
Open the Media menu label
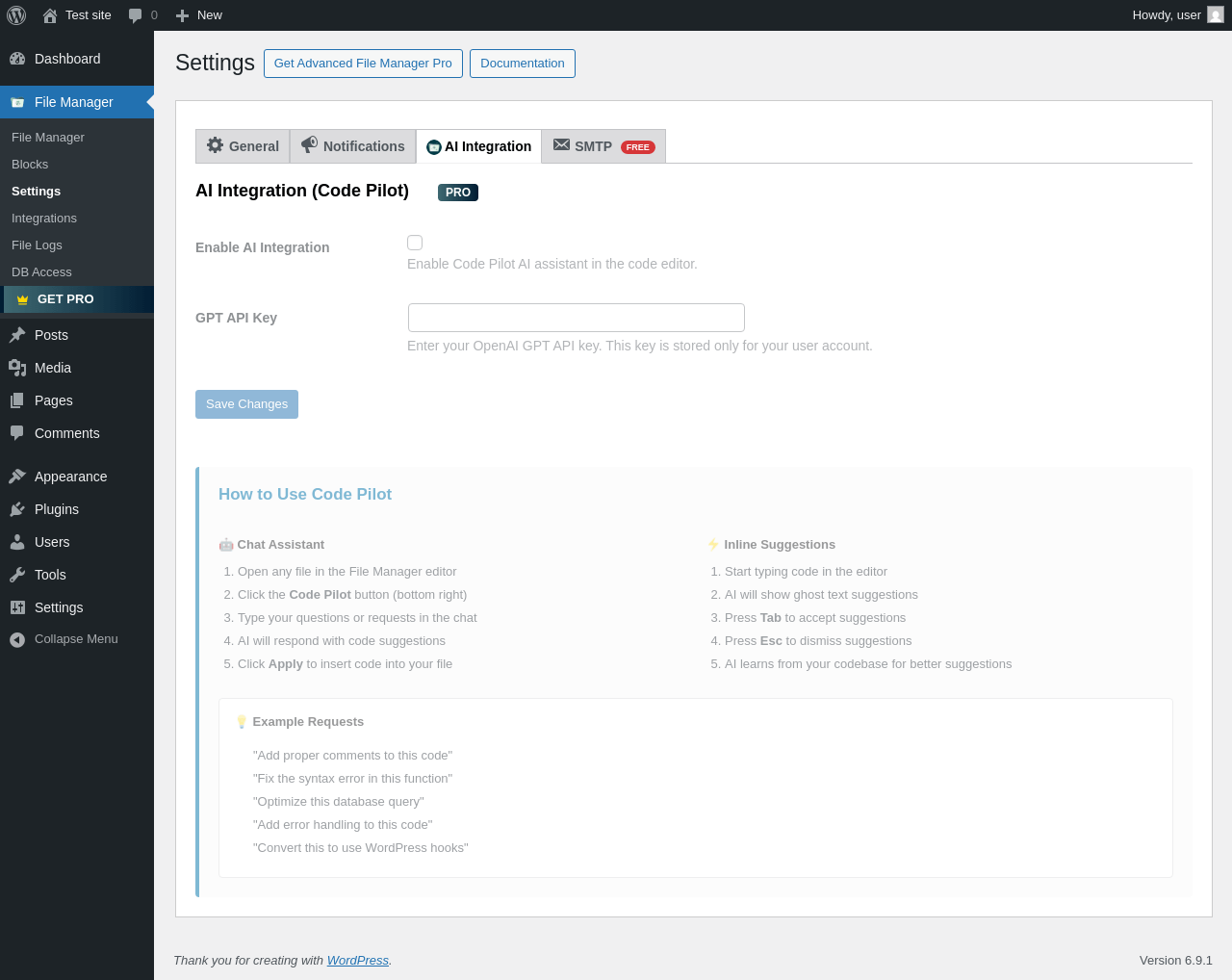click(53, 368)
